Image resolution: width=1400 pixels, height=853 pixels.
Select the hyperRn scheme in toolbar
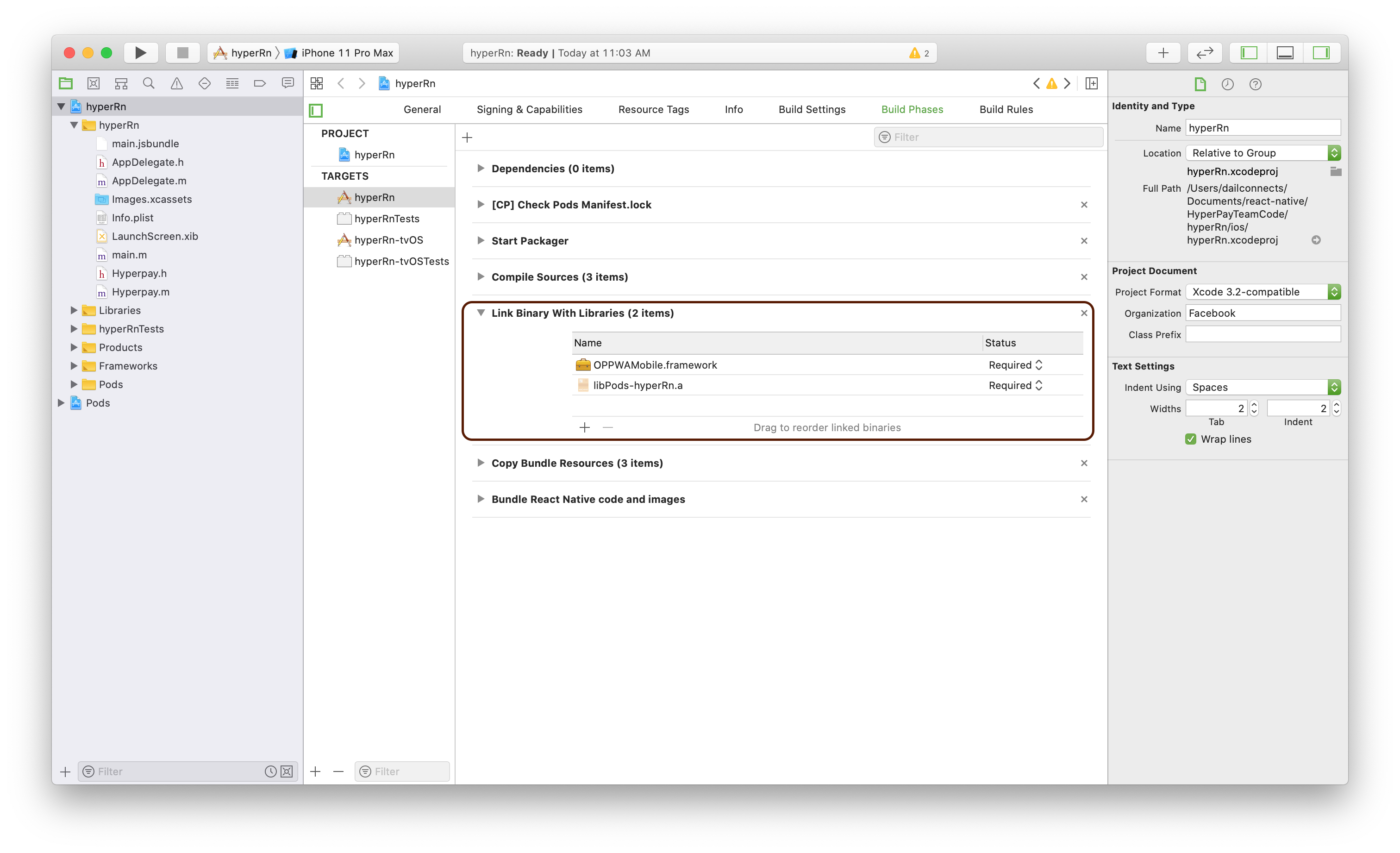[x=243, y=53]
